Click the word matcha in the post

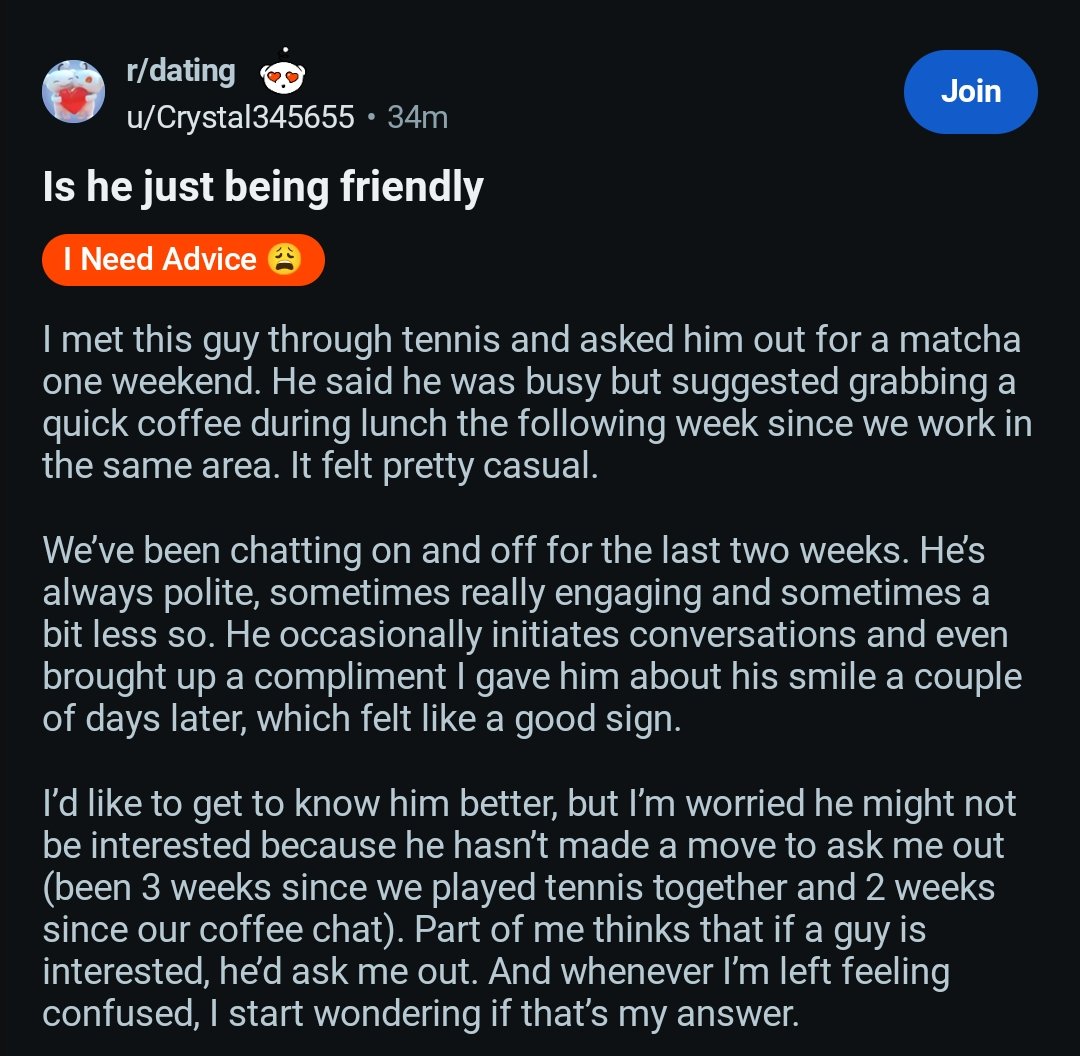[x=959, y=340]
